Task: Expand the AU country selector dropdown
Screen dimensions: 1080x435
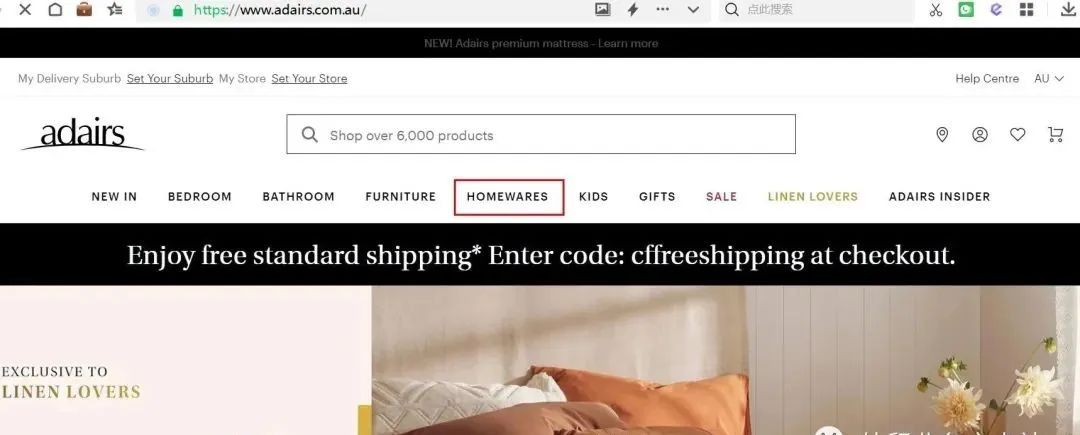Action: [x=1049, y=78]
